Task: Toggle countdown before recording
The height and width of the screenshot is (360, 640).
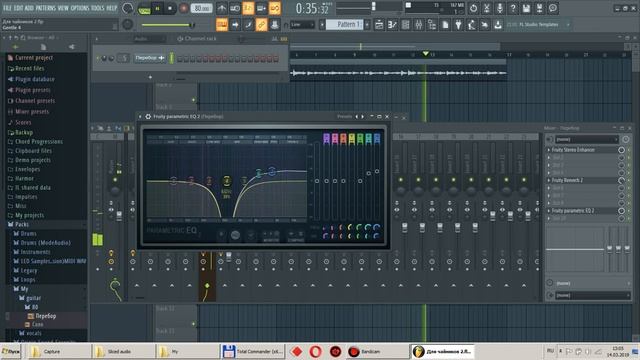Action: coord(248,8)
